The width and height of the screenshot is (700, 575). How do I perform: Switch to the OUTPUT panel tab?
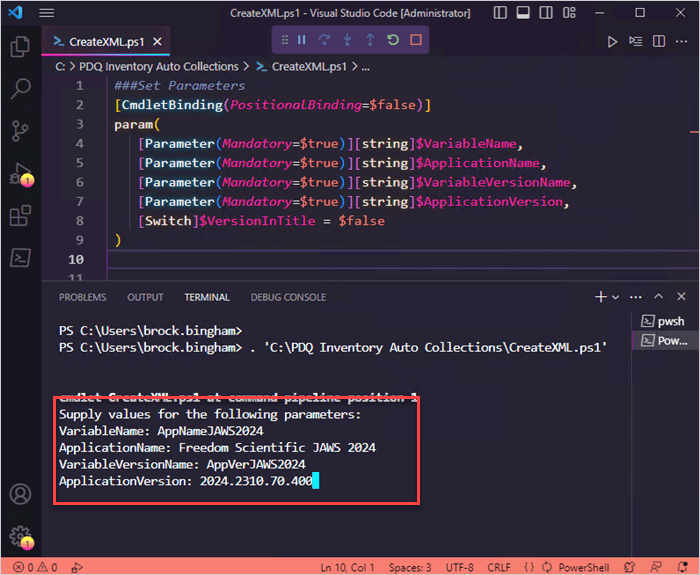[x=145, y=297]
